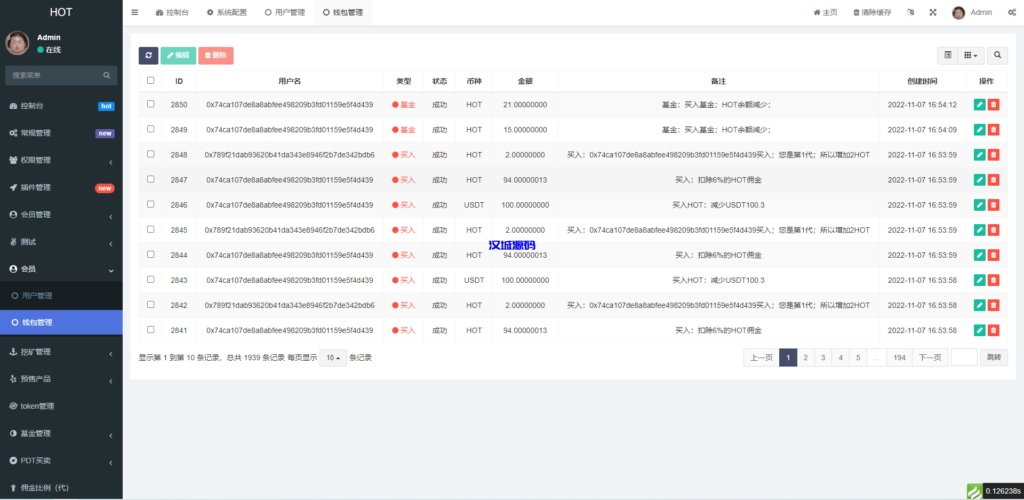The image size is (1024, 500).
Task: Select the checkbox for row ID 2845
Action: (151, 229)
